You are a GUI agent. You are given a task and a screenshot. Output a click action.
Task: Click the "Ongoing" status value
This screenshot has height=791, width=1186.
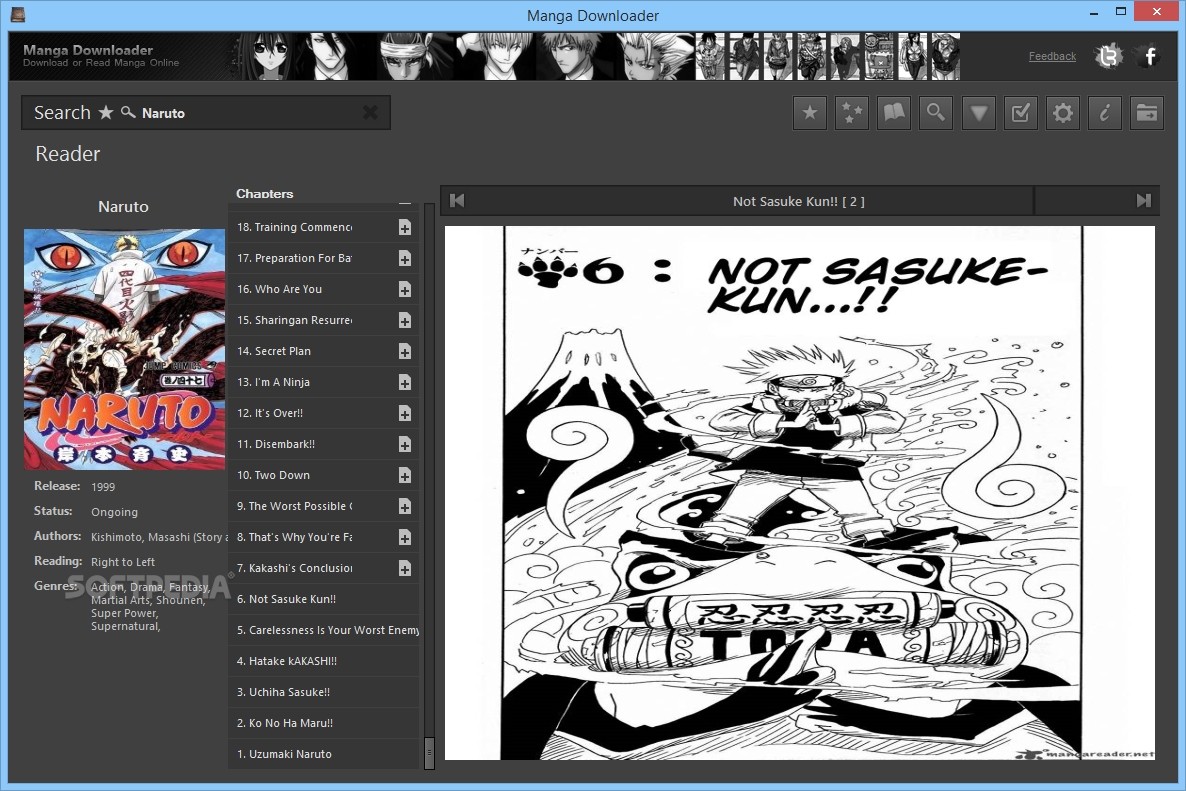coord(114,512)
